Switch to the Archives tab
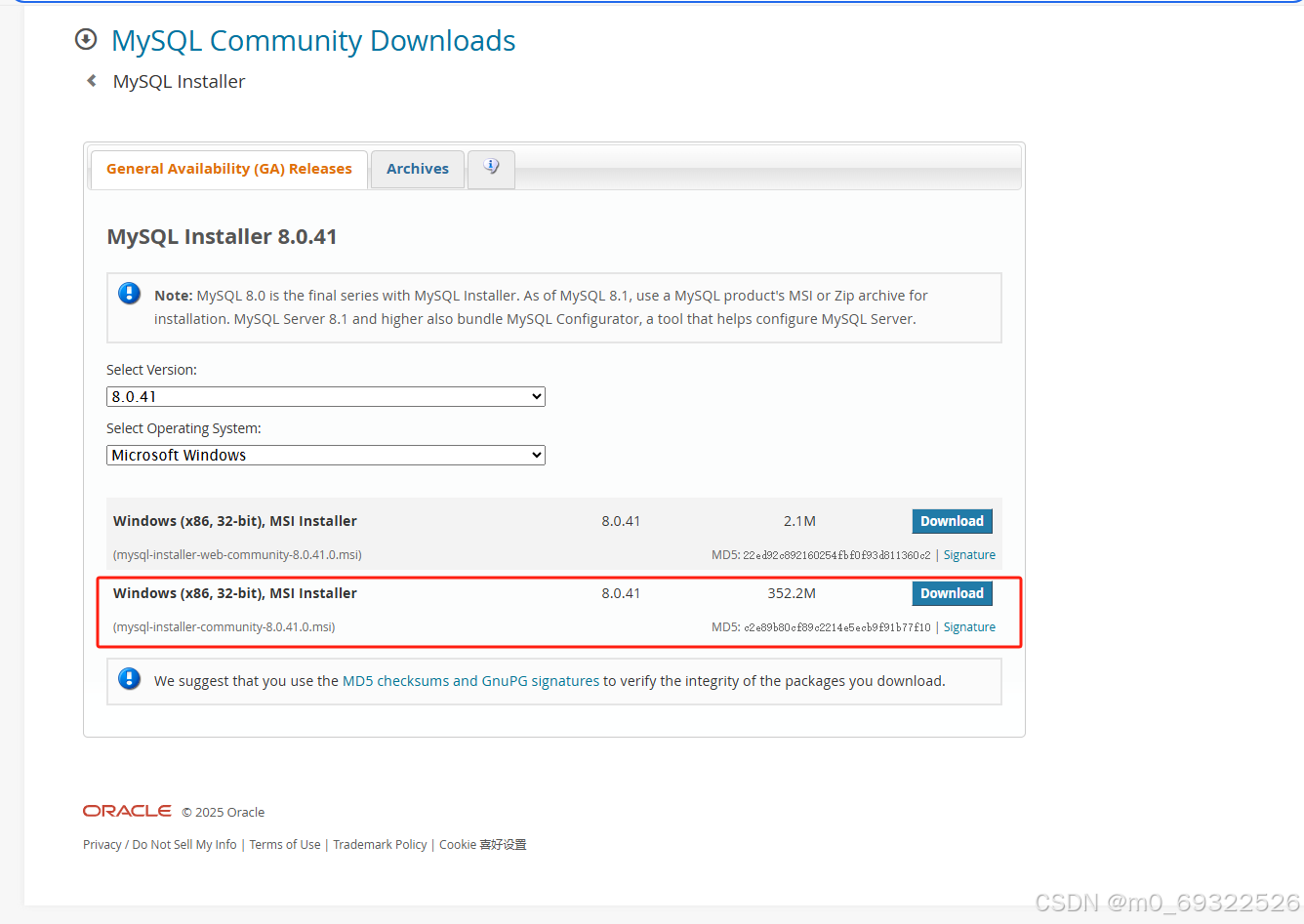The width and height of the screenshot is (1304, 924). coord(418,169)
